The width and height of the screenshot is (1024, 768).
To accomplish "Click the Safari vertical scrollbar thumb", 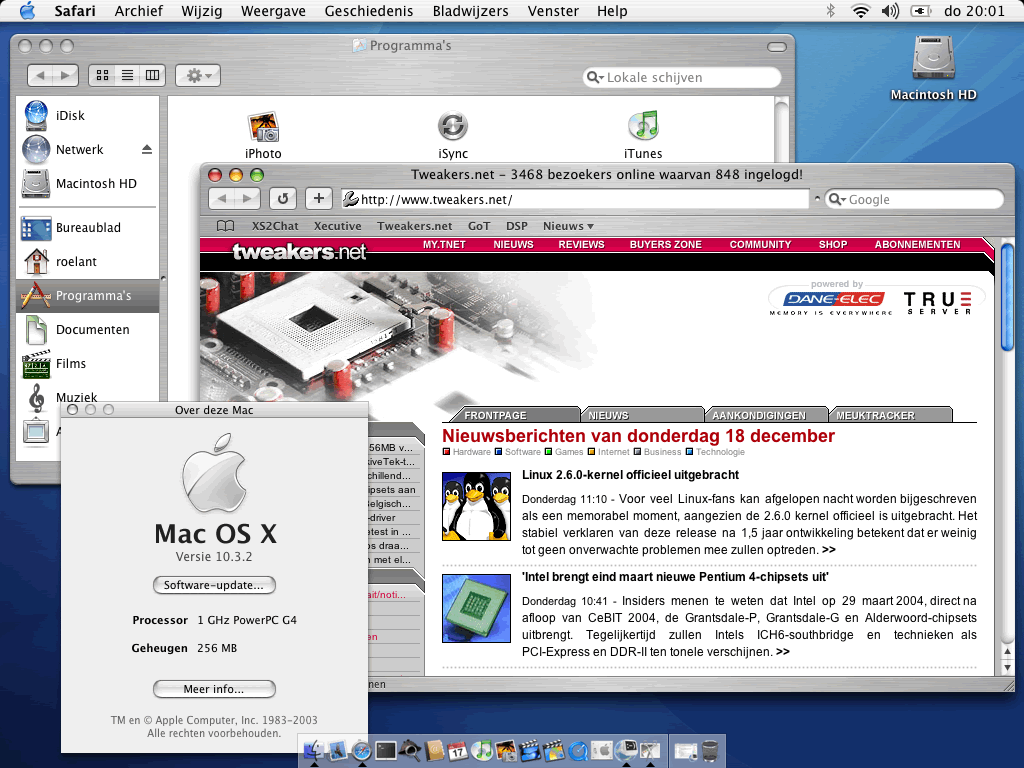I will pos(1008,297).
